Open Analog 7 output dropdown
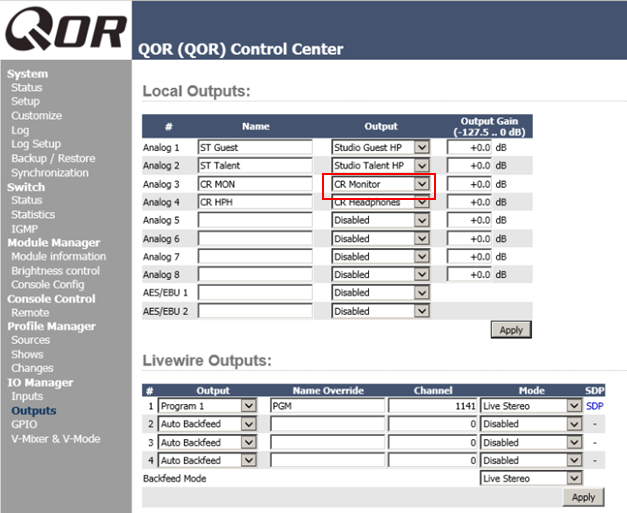This screenshot has height=513, width=627. (x=381, y=256)
